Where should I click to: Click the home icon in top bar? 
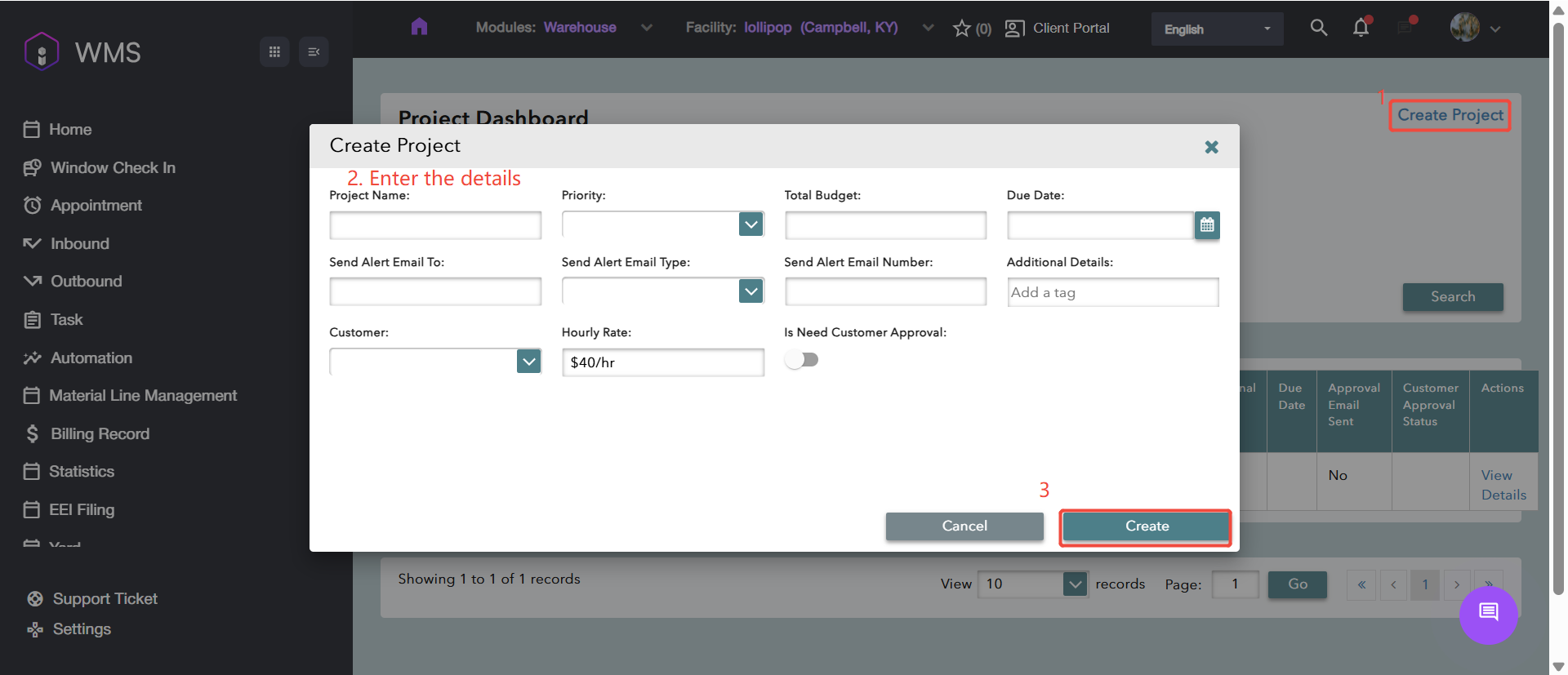(419, 27)
